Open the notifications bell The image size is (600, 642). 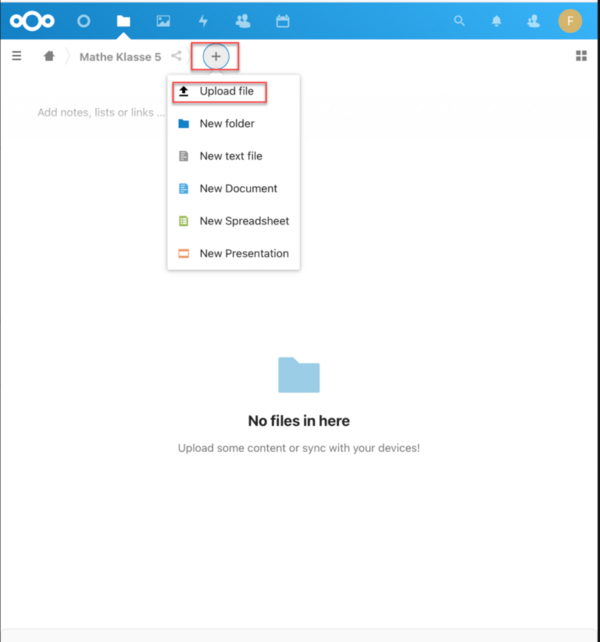[x=496, y=21]
